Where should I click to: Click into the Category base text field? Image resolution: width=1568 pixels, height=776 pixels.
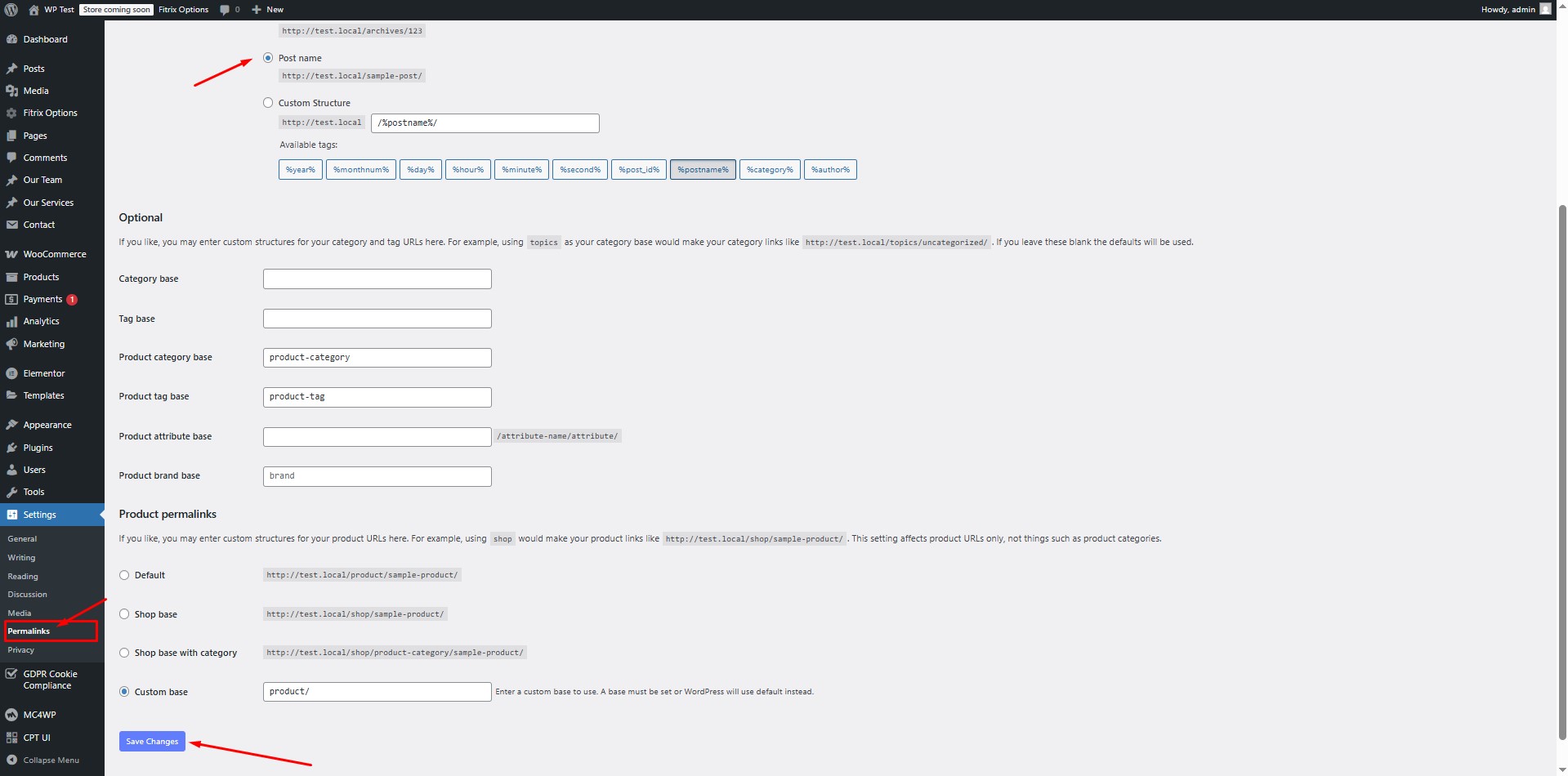377,279
